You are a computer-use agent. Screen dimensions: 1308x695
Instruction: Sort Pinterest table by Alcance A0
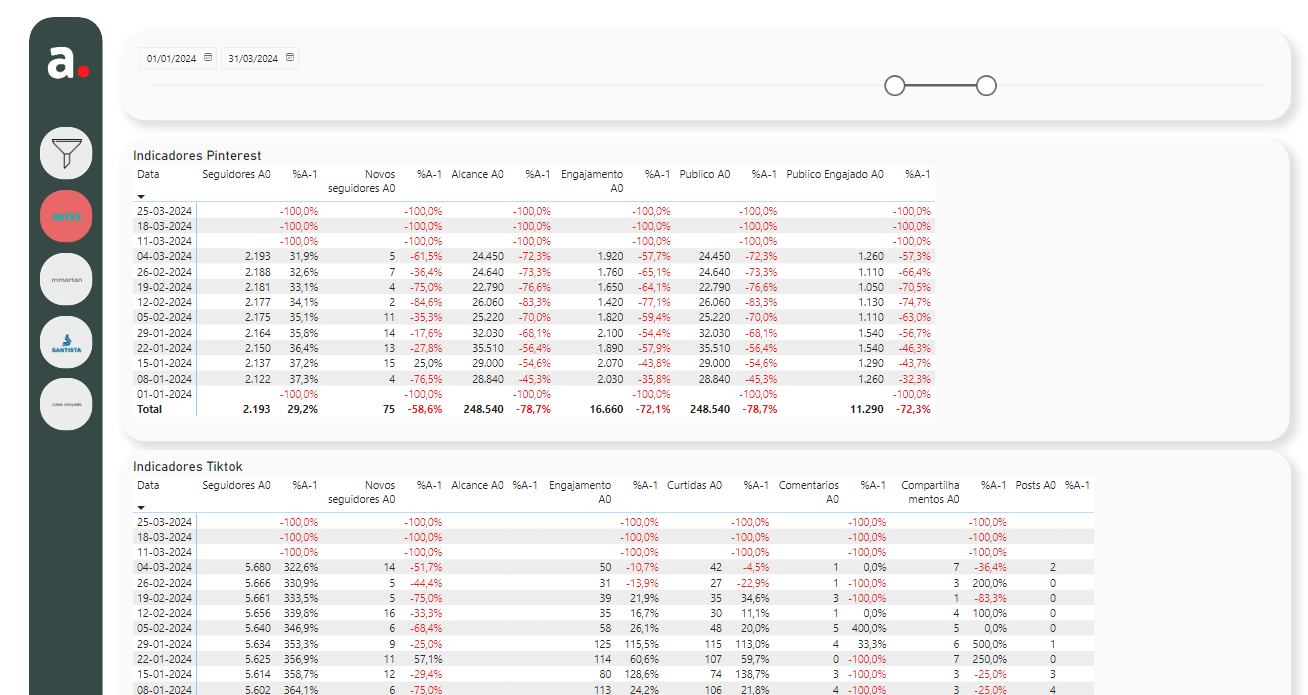click(x=477, y=174)
